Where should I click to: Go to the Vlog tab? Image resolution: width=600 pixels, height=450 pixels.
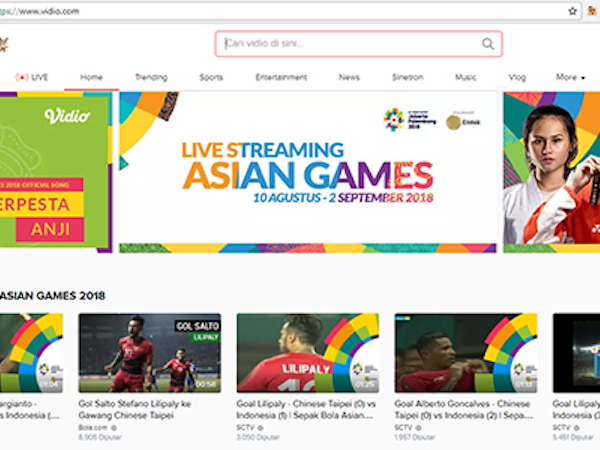point(517,77)
